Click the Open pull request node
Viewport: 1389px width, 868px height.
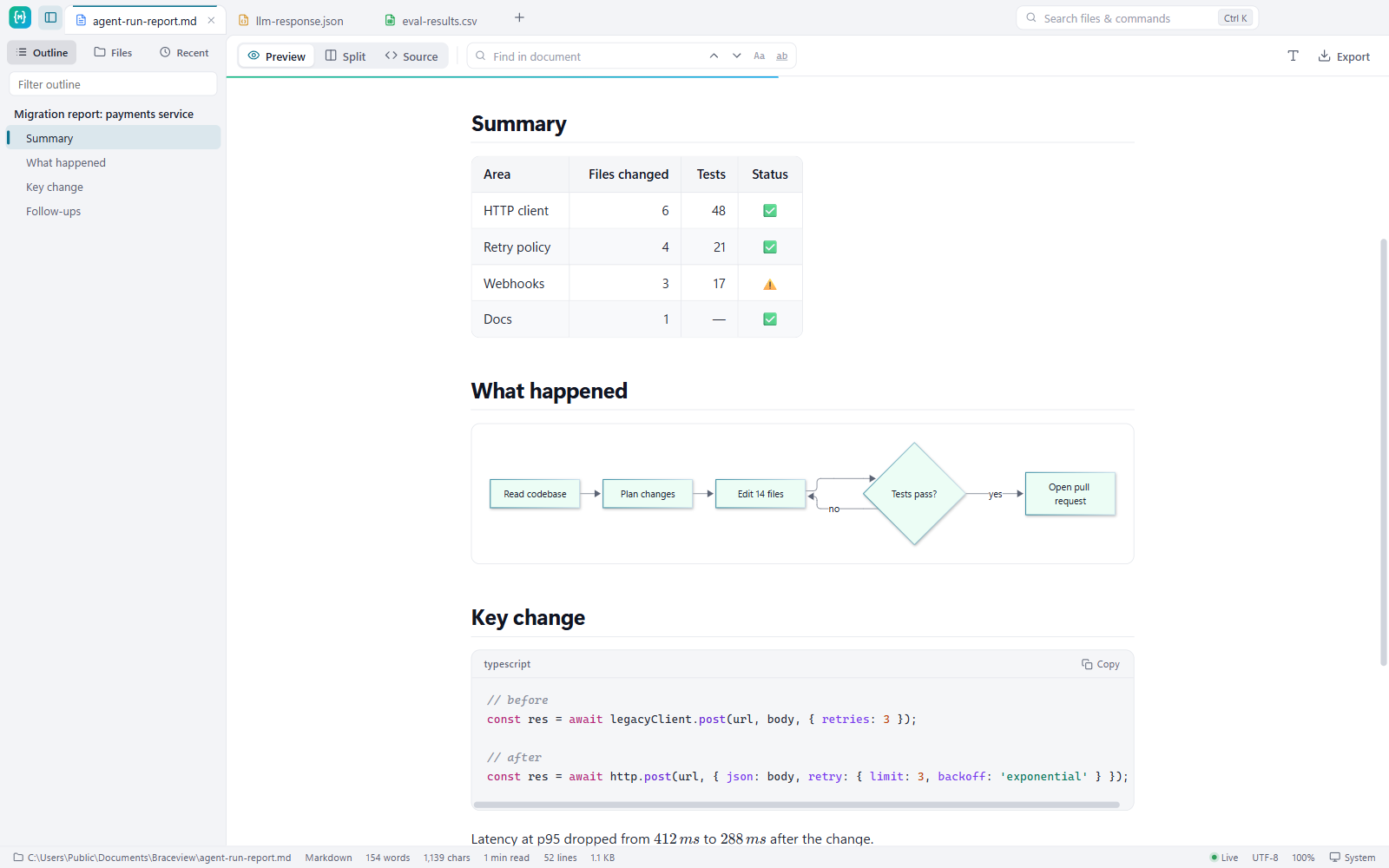(x=1070, y=494)
